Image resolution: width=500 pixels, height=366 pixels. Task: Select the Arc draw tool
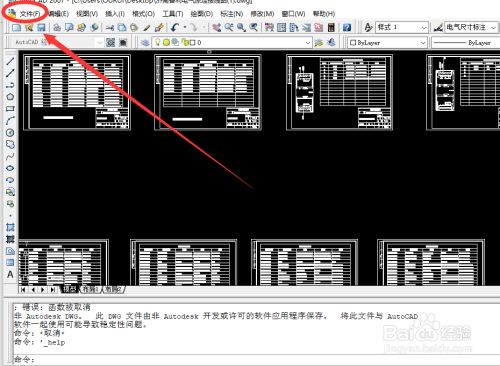10,121
